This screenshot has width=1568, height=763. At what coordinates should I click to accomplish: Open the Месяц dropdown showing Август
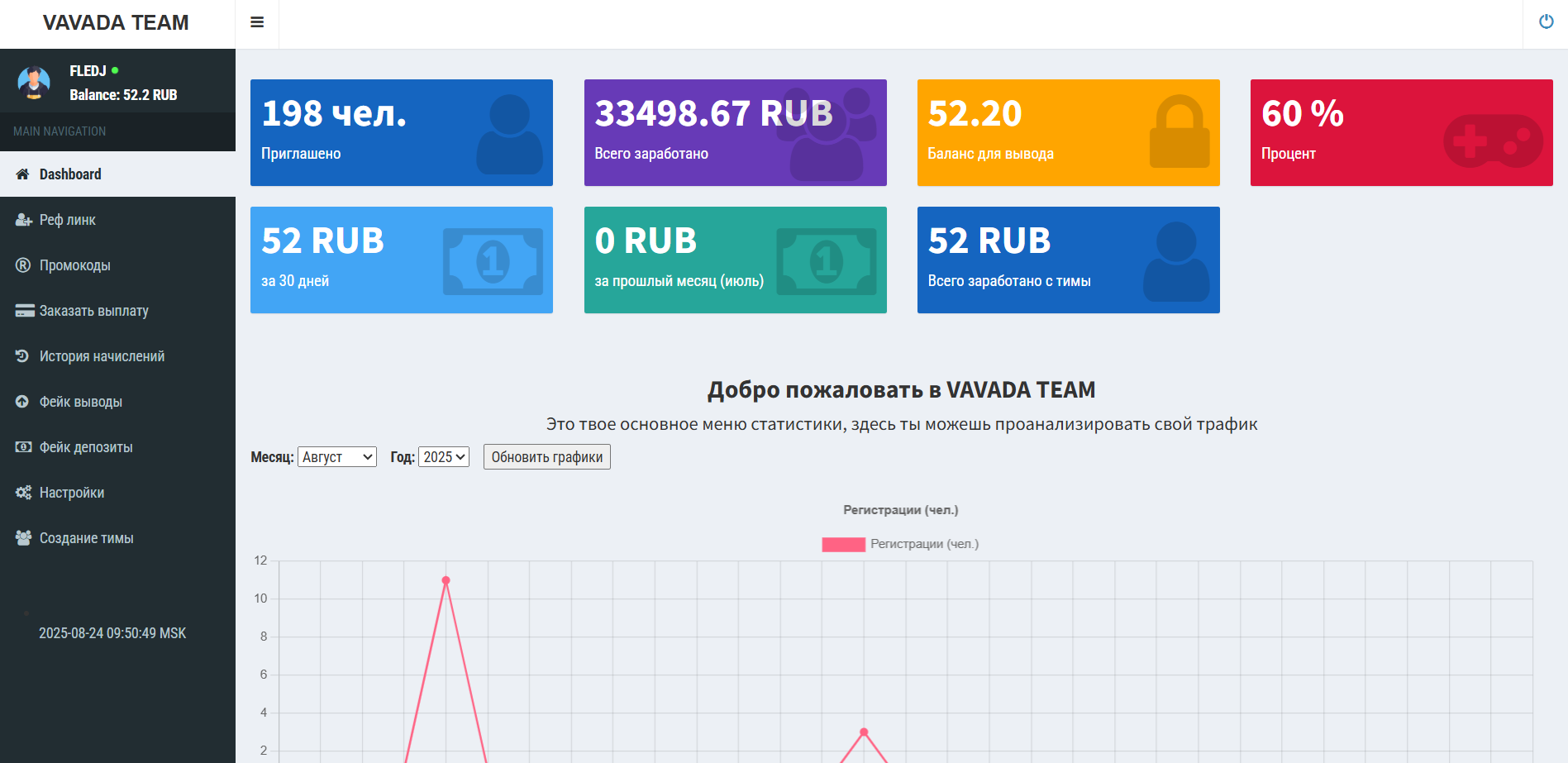(x=337, y=457)
